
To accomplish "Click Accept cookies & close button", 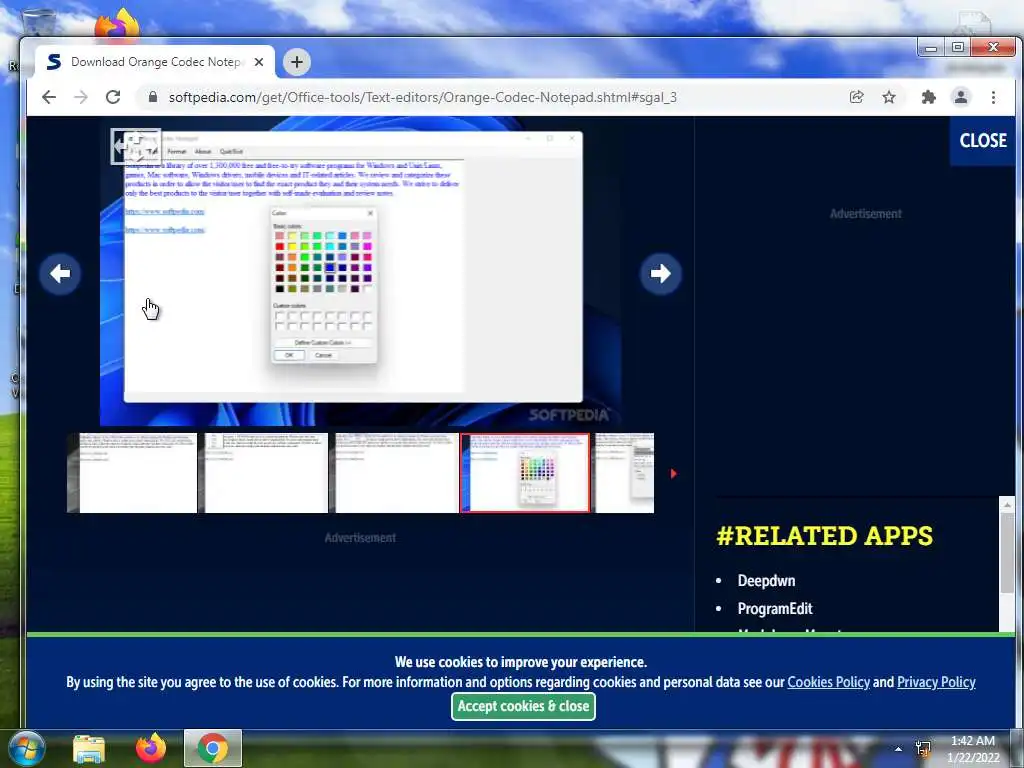I will click(x=523, y=706).
